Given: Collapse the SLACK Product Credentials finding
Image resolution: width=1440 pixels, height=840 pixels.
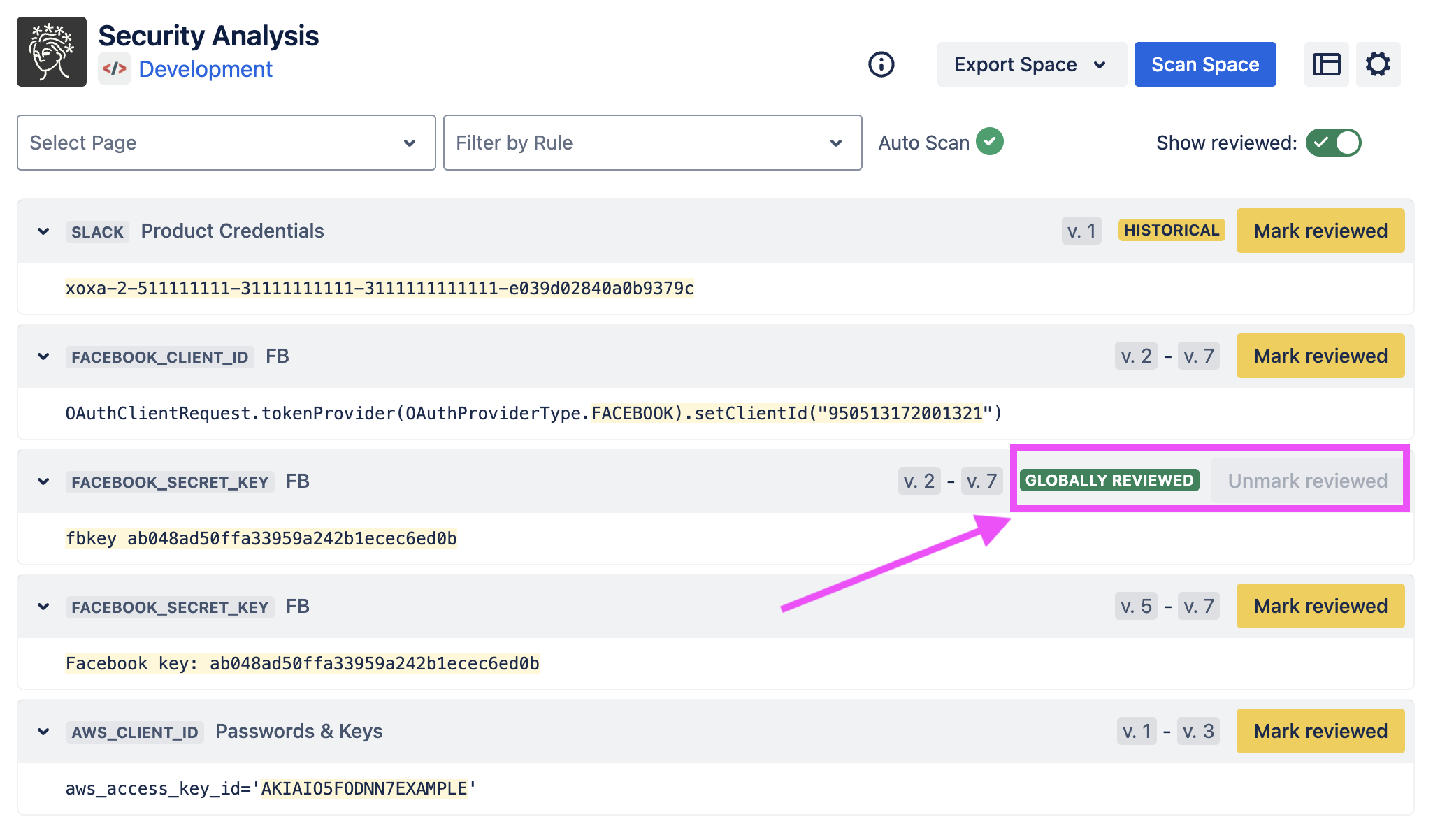Looking at the screenshot, I should click(43, 231).
